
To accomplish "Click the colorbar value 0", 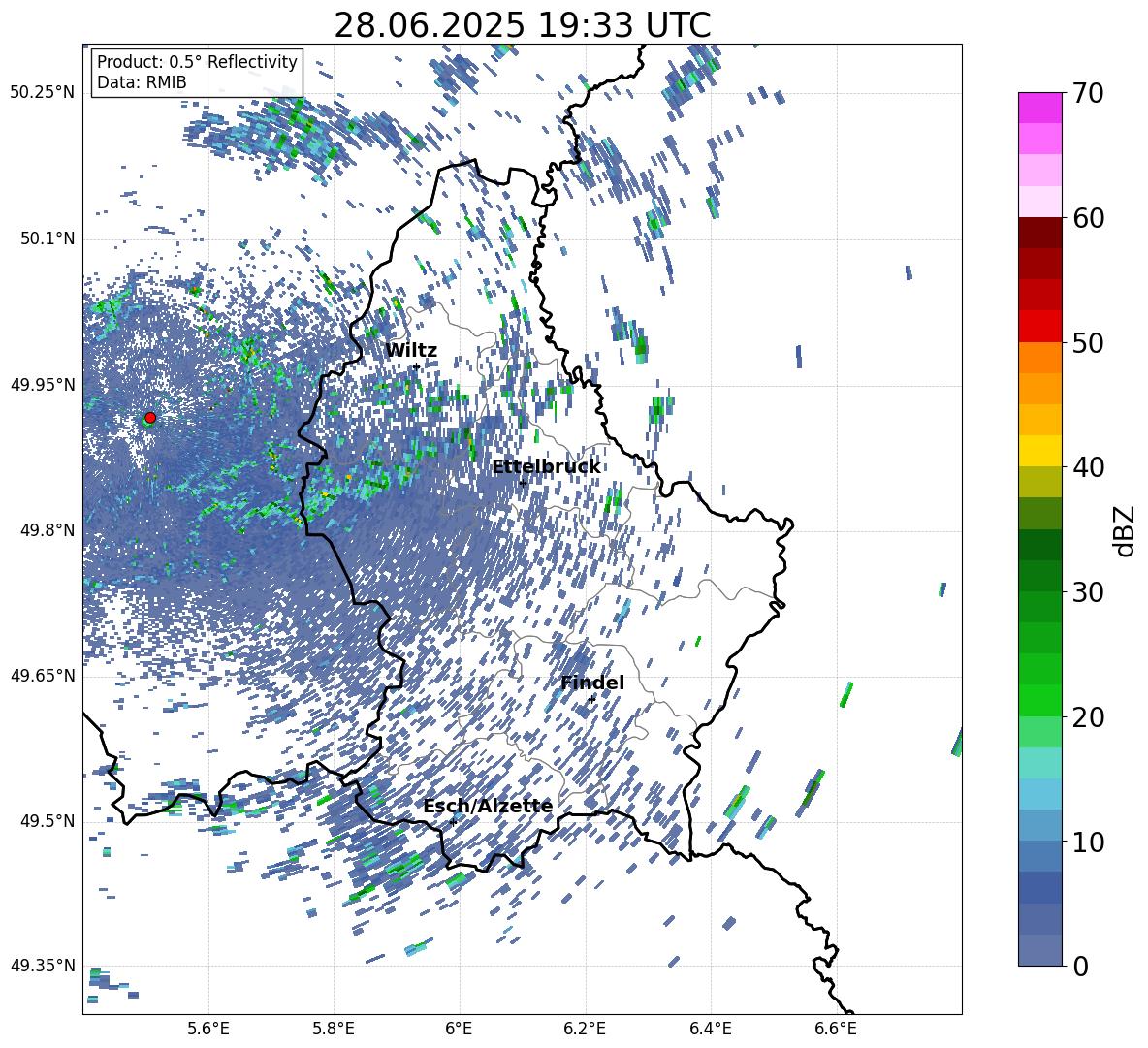I will tap(1081, 966).
